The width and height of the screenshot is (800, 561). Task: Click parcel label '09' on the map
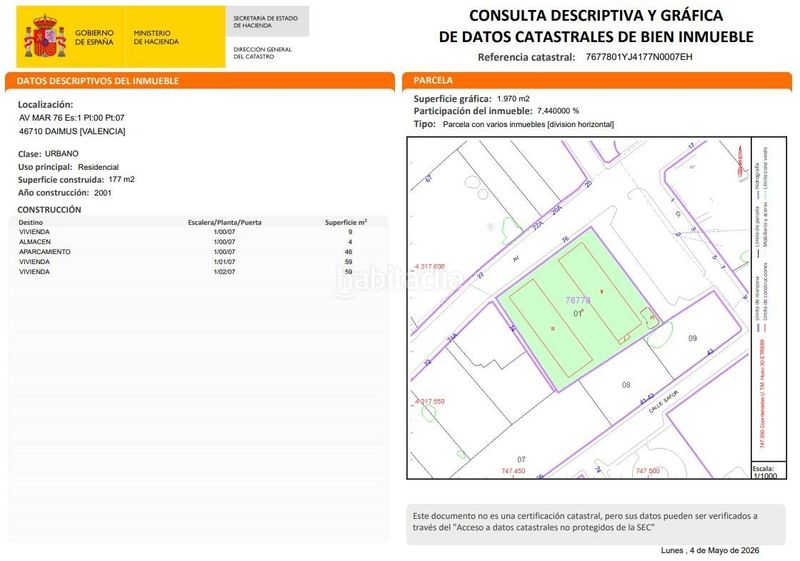coord(692,338)
